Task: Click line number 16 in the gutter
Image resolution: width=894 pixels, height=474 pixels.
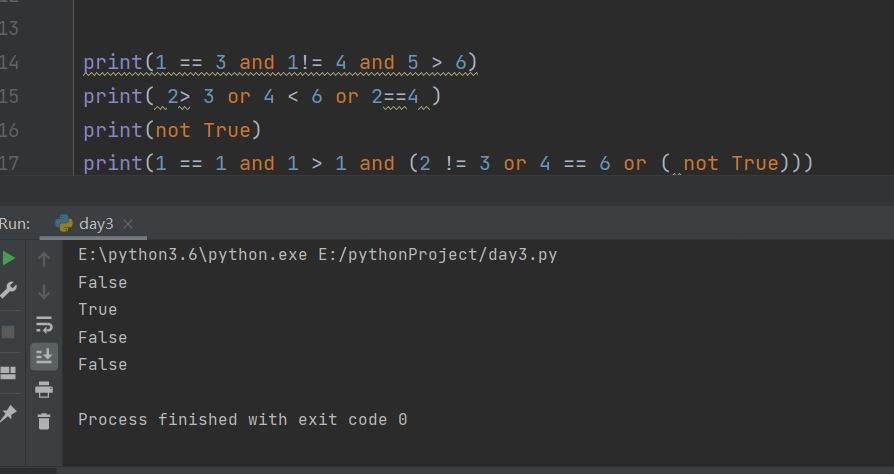Action: point(9,130)
